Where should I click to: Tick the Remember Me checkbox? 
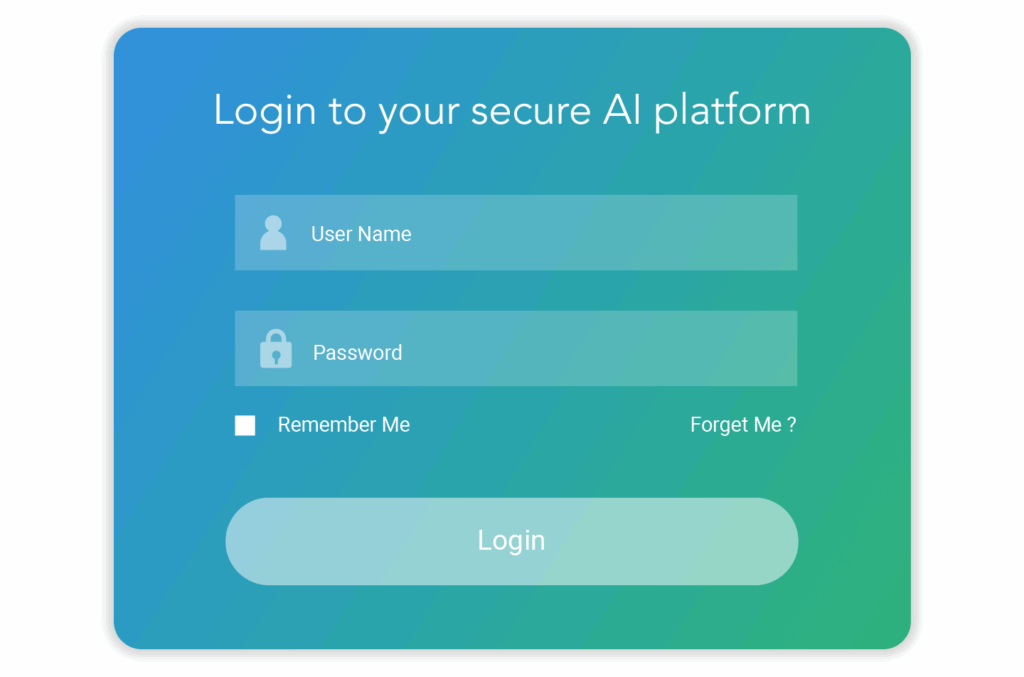coord(245,426)
